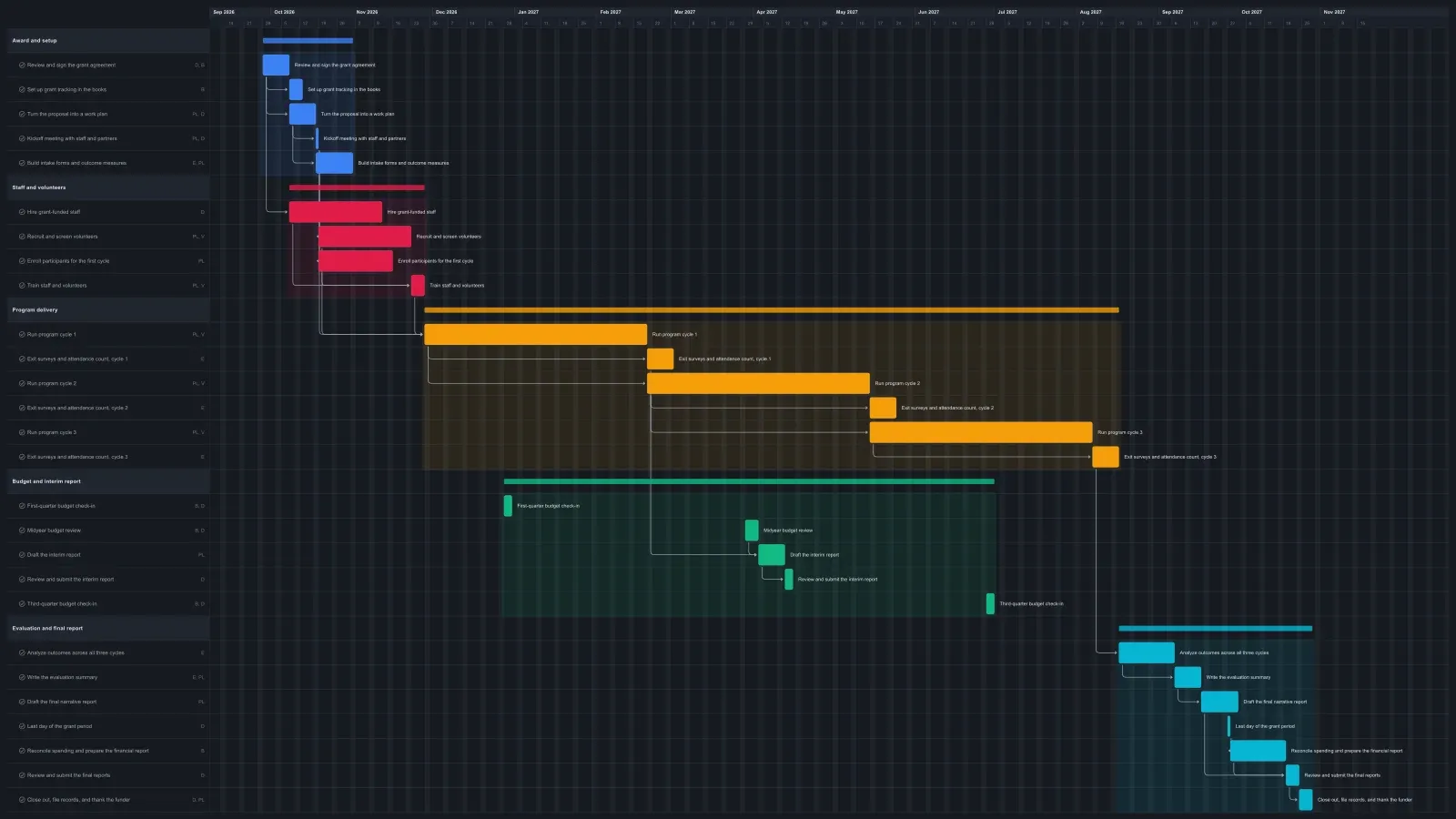Click check icon for Exit surveys, cycle 3 row
Screen dimensions: 1456x819
tap(22, 458)
